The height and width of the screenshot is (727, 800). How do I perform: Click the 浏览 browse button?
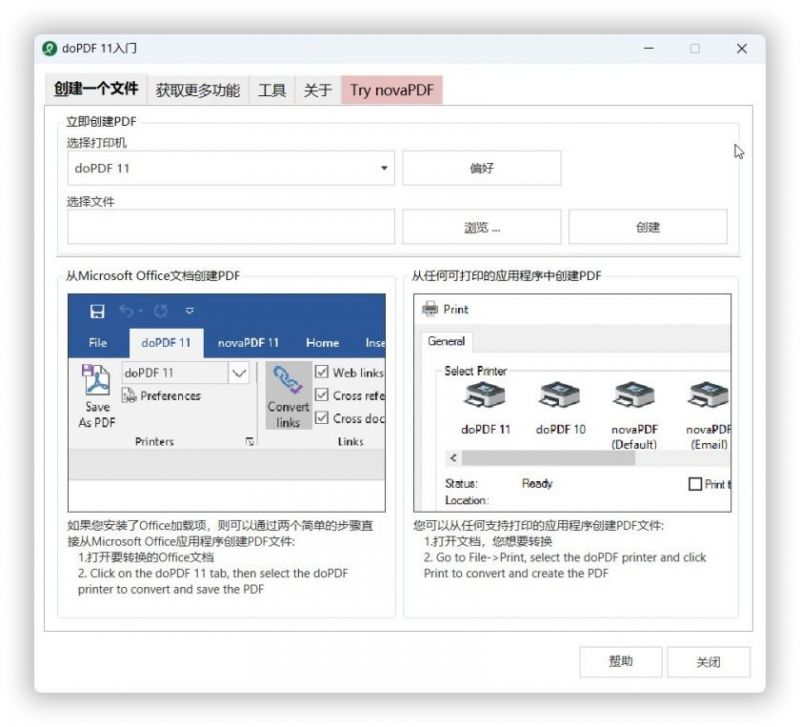pyautogui.click(x=482, y=227)
